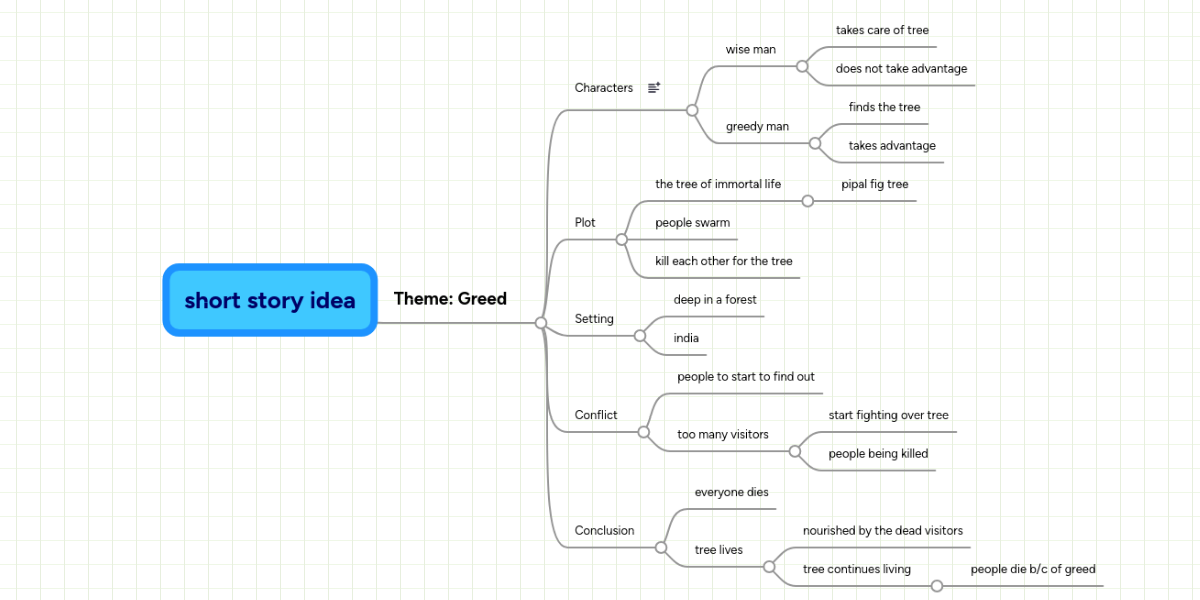
Task: Select the short story idea root node
Action: 270,300
